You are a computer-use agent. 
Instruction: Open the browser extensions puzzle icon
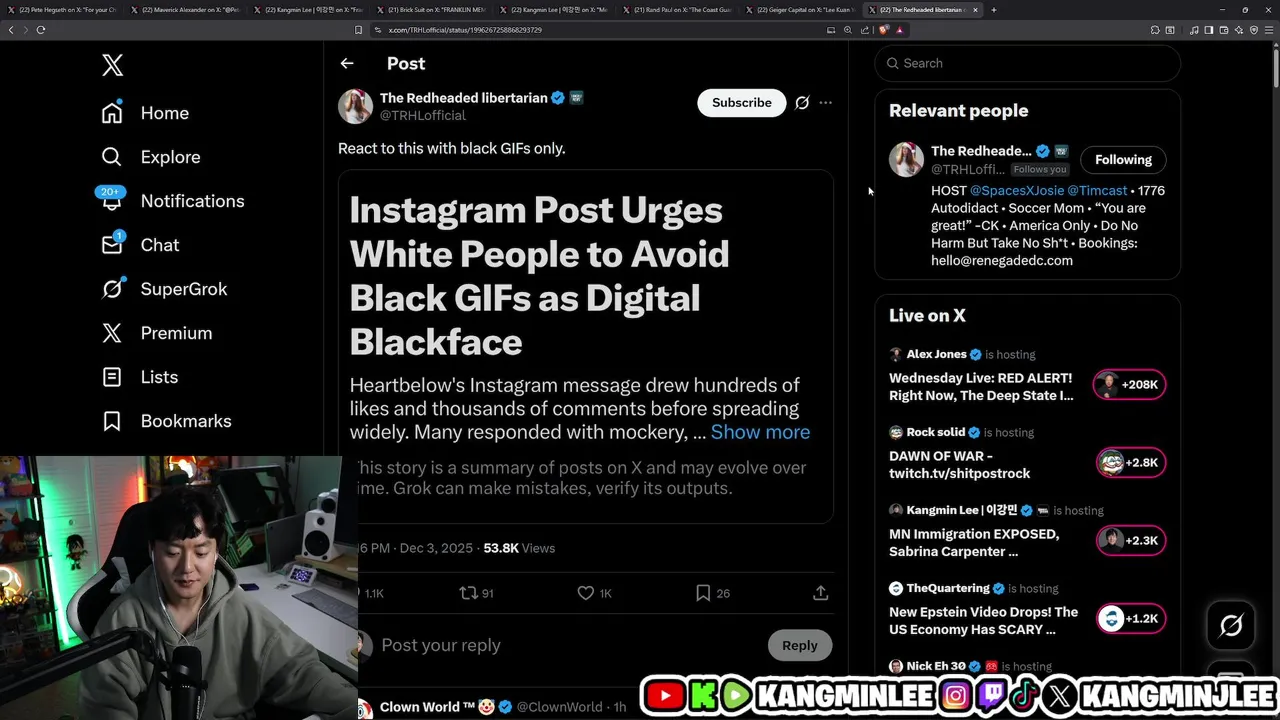tap(1154, 30)
